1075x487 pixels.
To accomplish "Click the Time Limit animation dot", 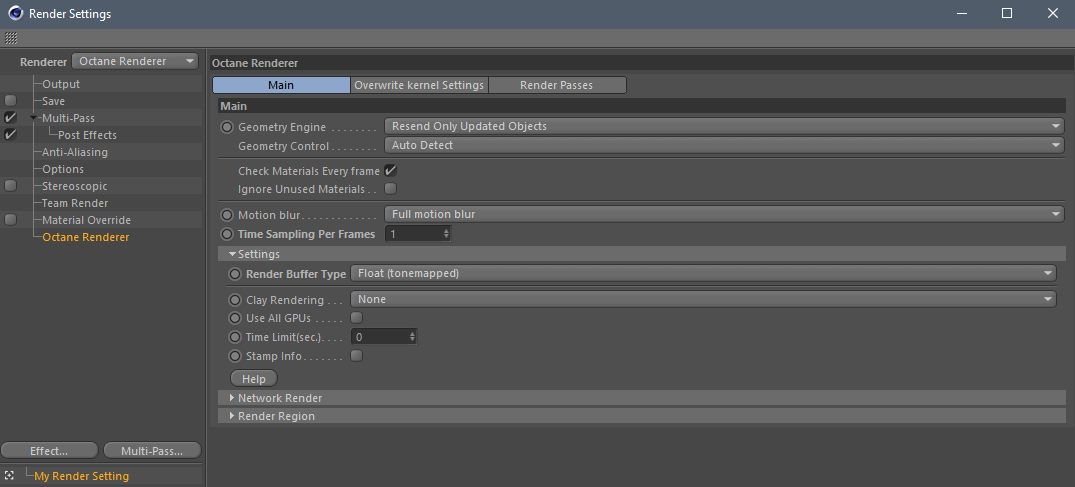I will (235, 337).
